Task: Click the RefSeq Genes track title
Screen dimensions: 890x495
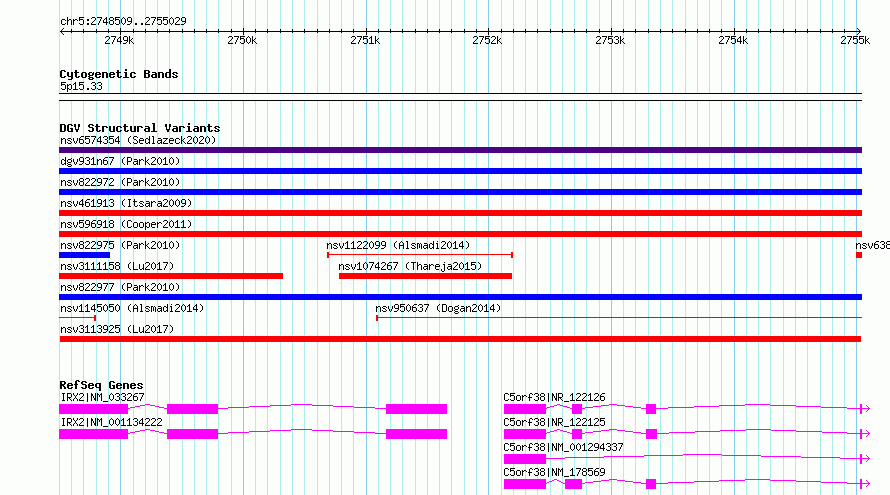Action: pos(101,385)
